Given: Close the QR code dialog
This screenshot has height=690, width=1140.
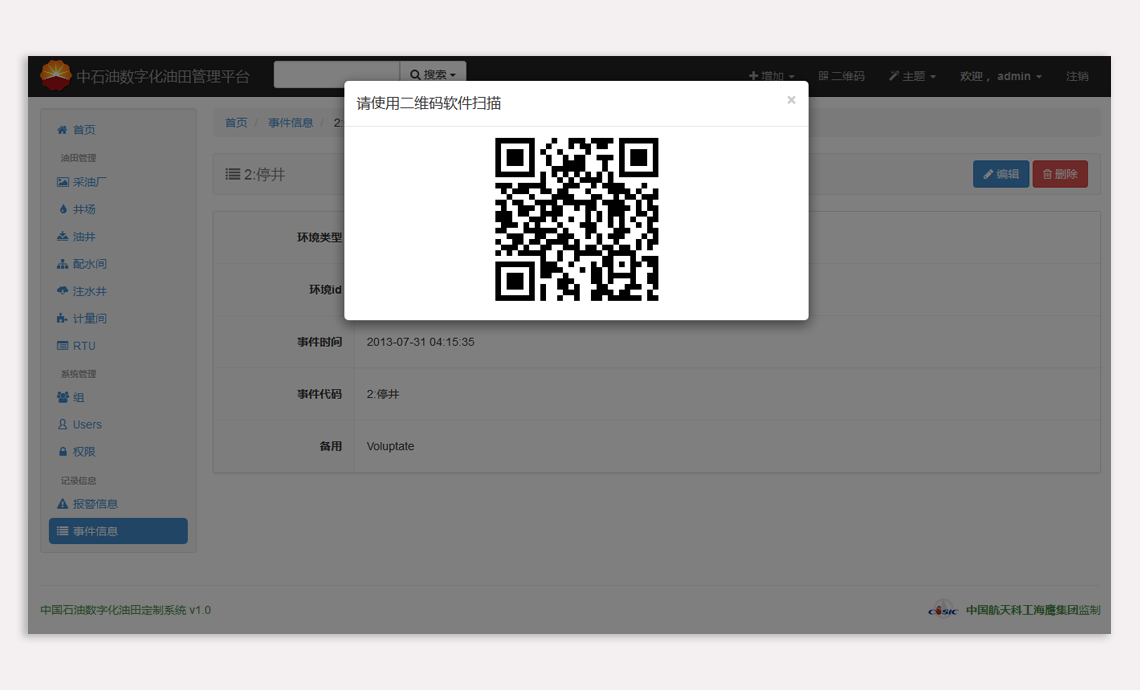Looking at the screenshot, I should [791, 100].
